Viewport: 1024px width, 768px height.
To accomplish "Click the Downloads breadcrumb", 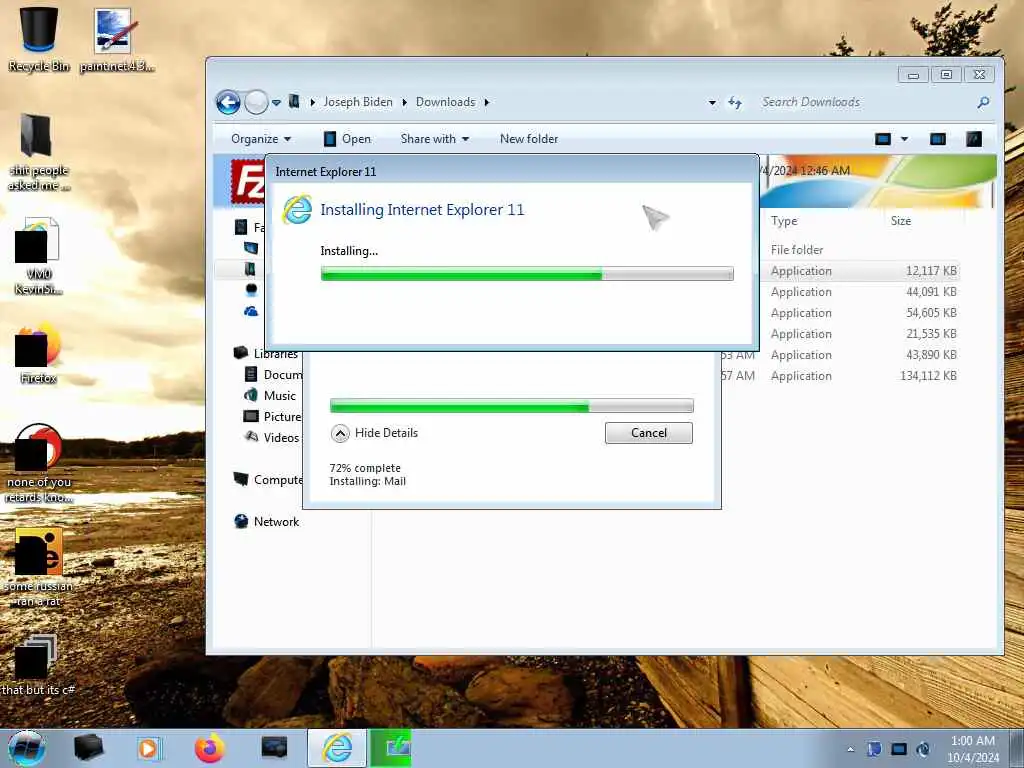I will coord(445,103).
